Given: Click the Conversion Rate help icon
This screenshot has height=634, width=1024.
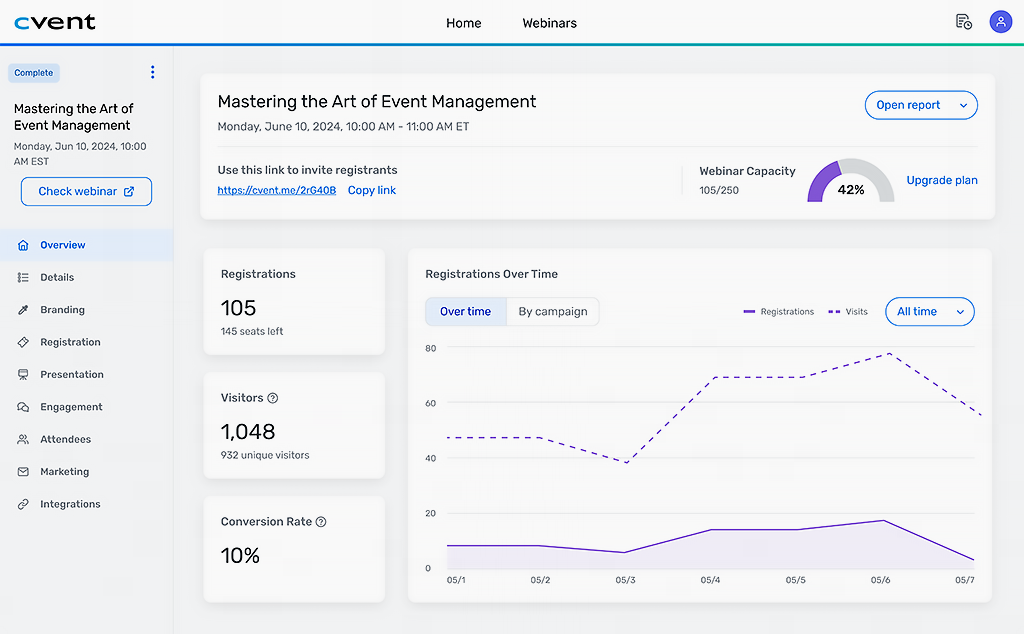Looking at the screenshot, I should click(321, 522).
